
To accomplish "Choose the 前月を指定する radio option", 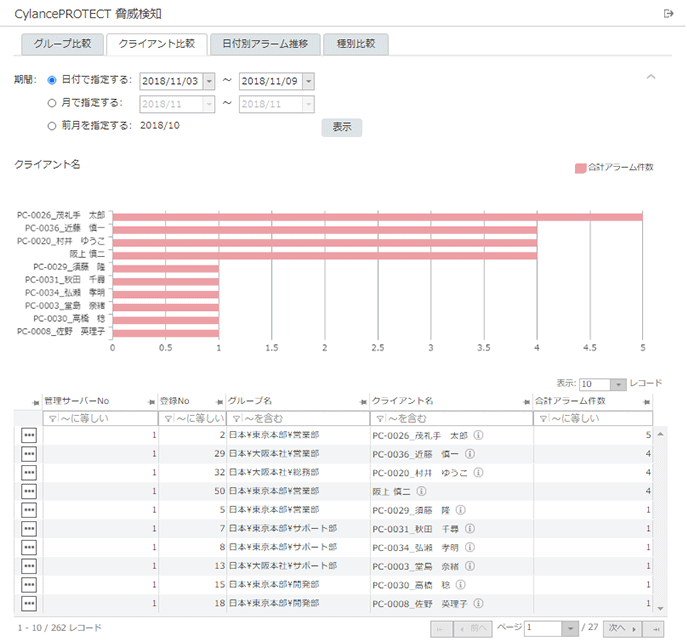I will click(x=52, y=125).
